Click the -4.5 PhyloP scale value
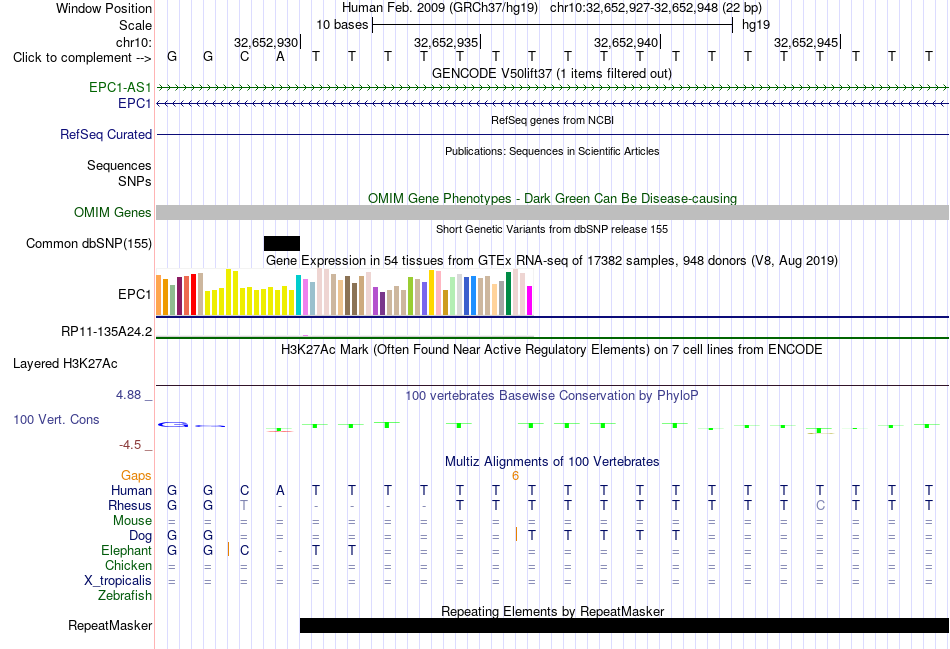The height and width of the screenshot is (649, 950). 130,445
